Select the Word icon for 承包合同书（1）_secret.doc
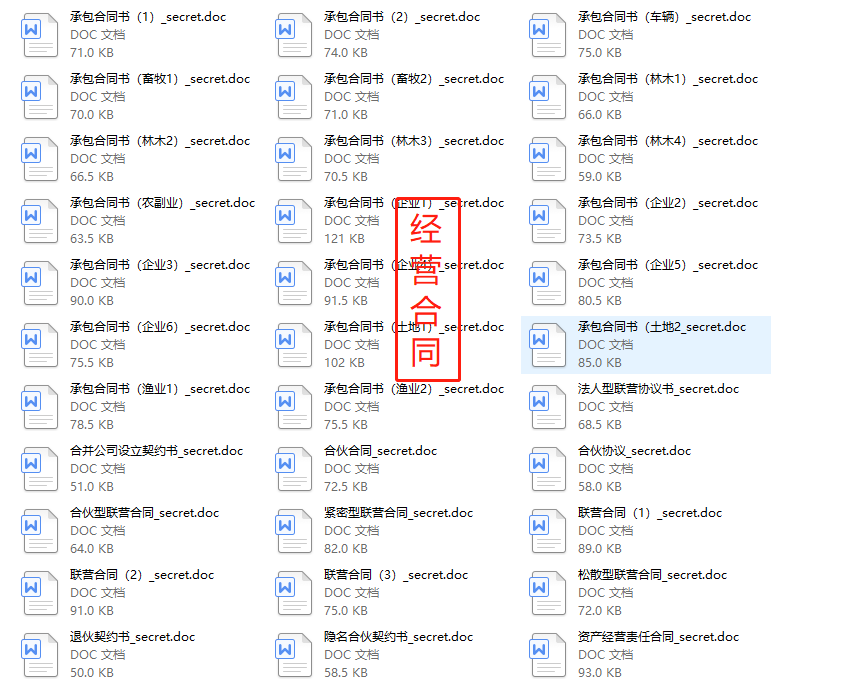Screen dimensions: 844x699 [x=39, y=35]
